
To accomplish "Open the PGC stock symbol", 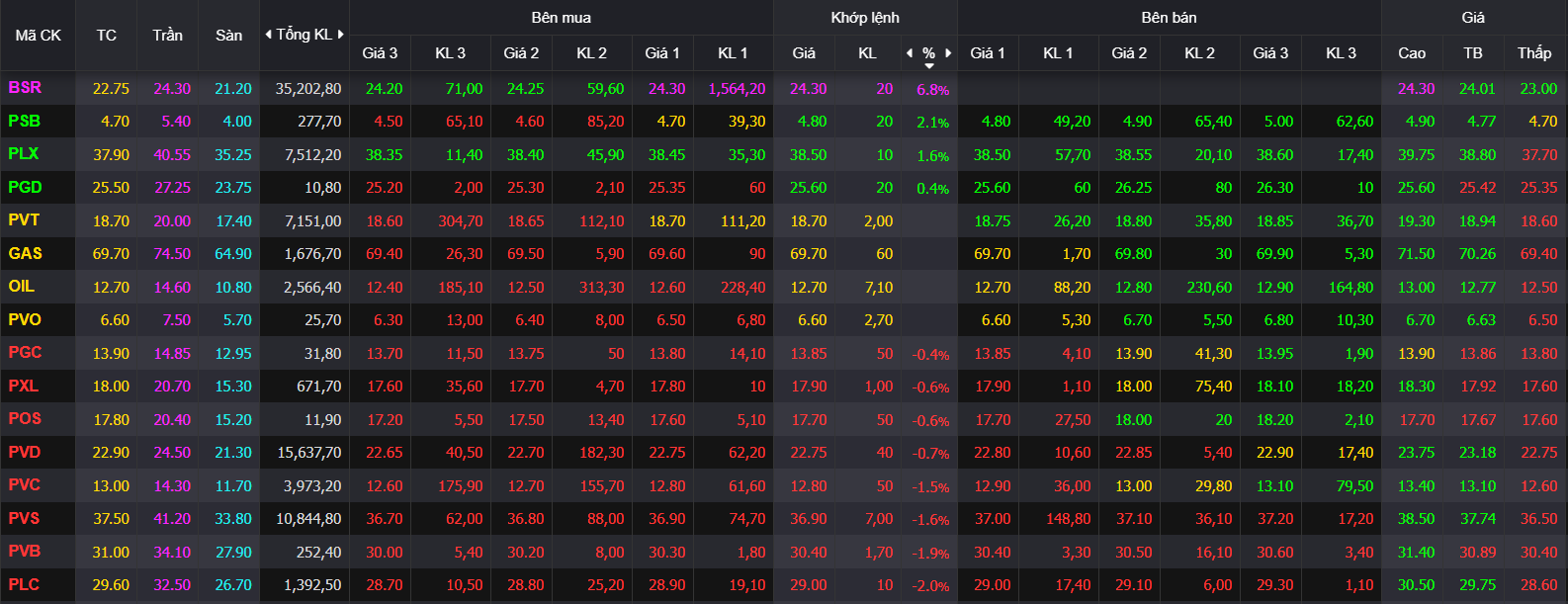I will [x=25, y=353].
